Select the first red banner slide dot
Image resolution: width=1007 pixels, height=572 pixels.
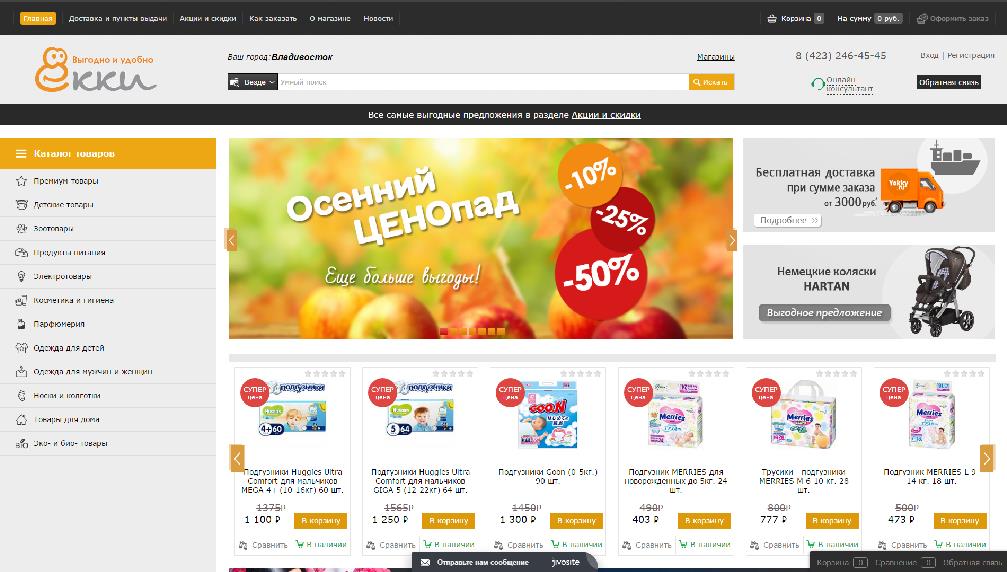[443, 331]
